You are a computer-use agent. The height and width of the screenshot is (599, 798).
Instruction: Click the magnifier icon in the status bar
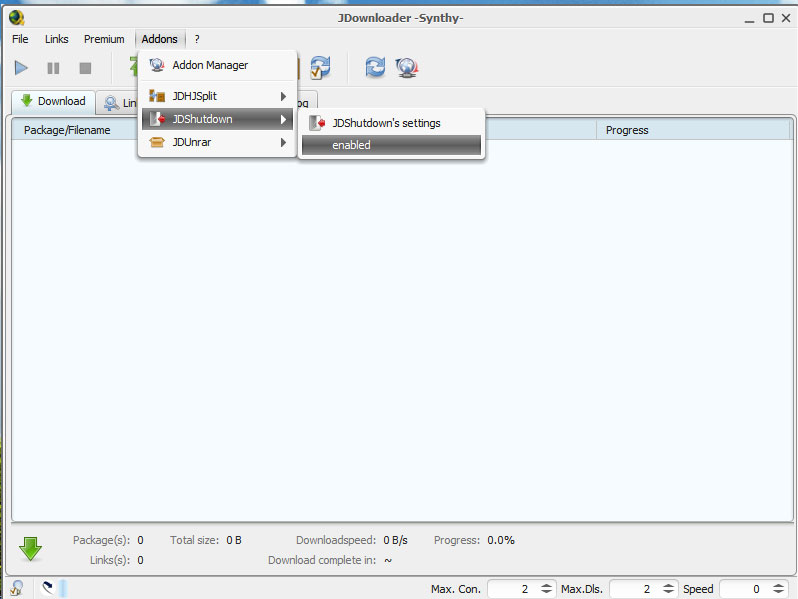[x=16, y=588]
